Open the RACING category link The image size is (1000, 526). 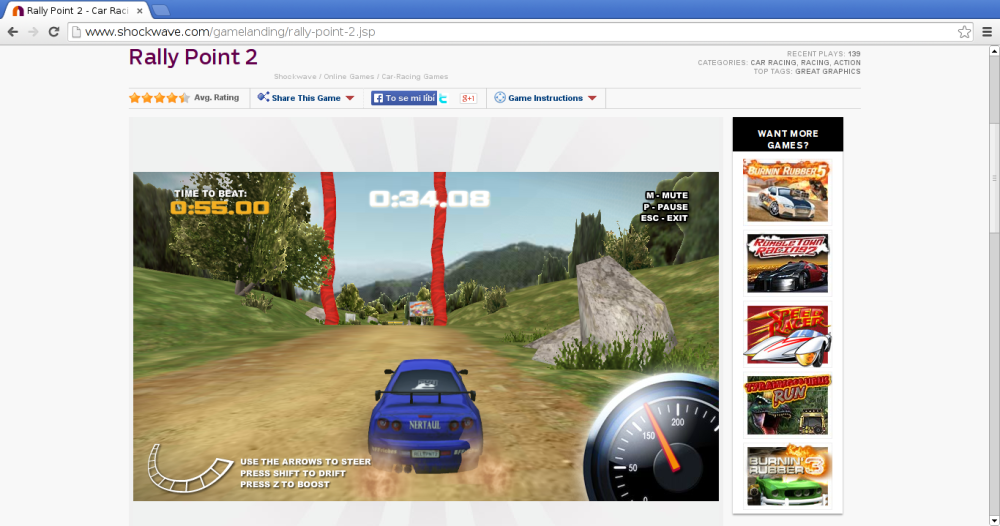(x=815, y=62)
